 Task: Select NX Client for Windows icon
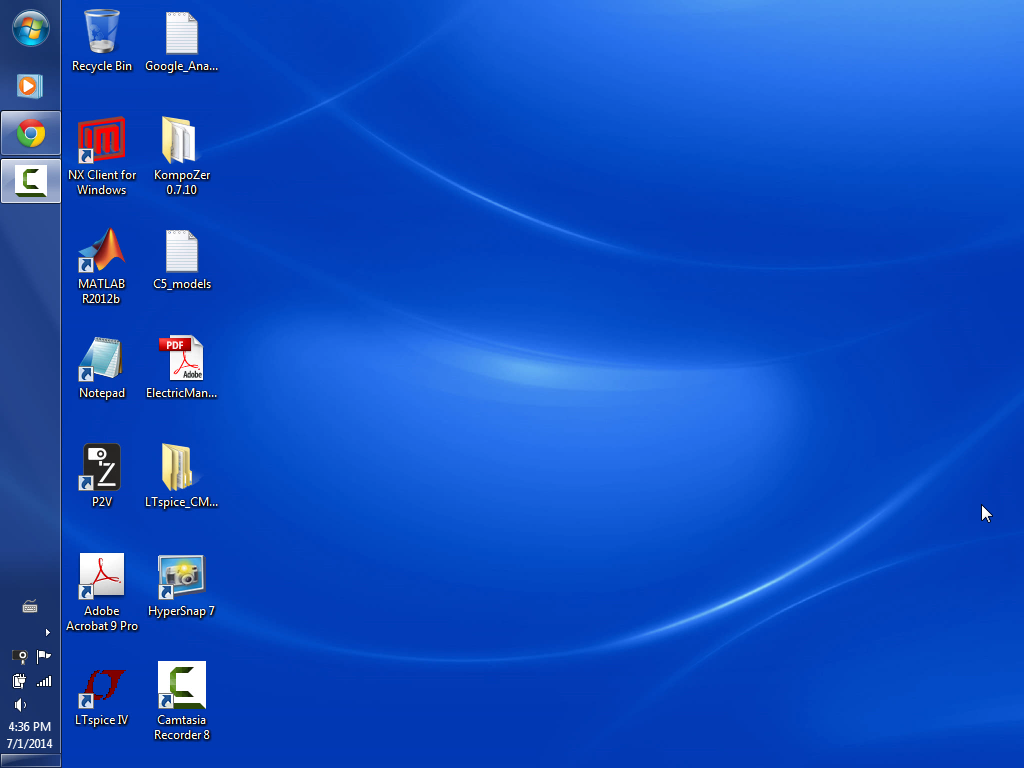[x=102, y=157]
